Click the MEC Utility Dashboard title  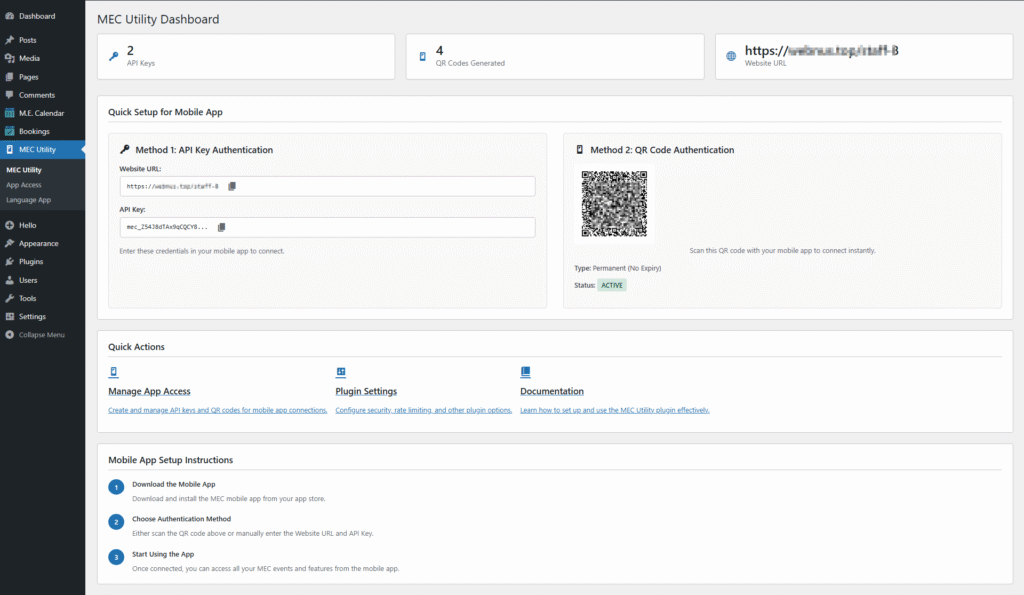coord(158,19)
